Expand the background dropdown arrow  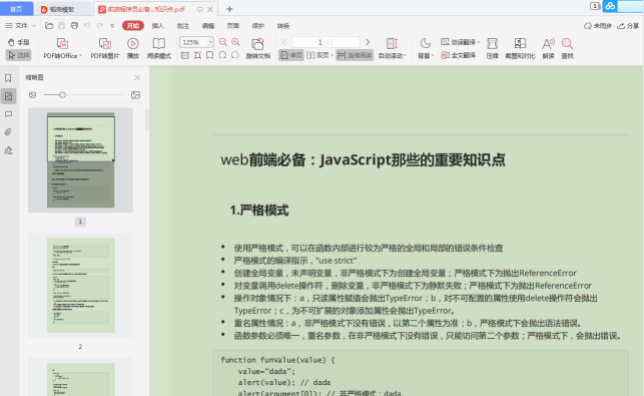pos(433,55)
